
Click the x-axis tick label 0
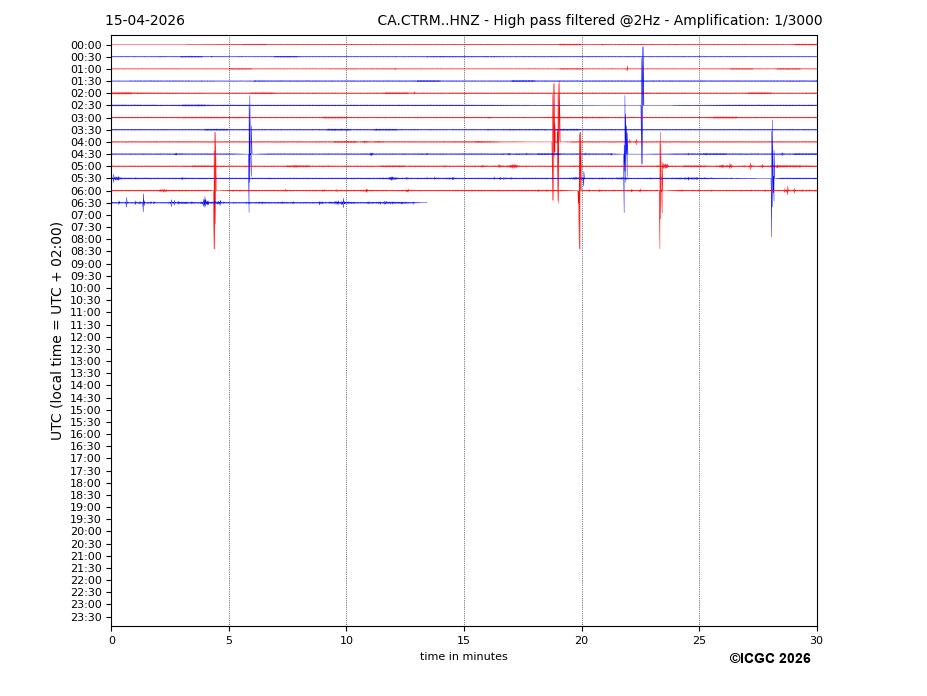112,640
